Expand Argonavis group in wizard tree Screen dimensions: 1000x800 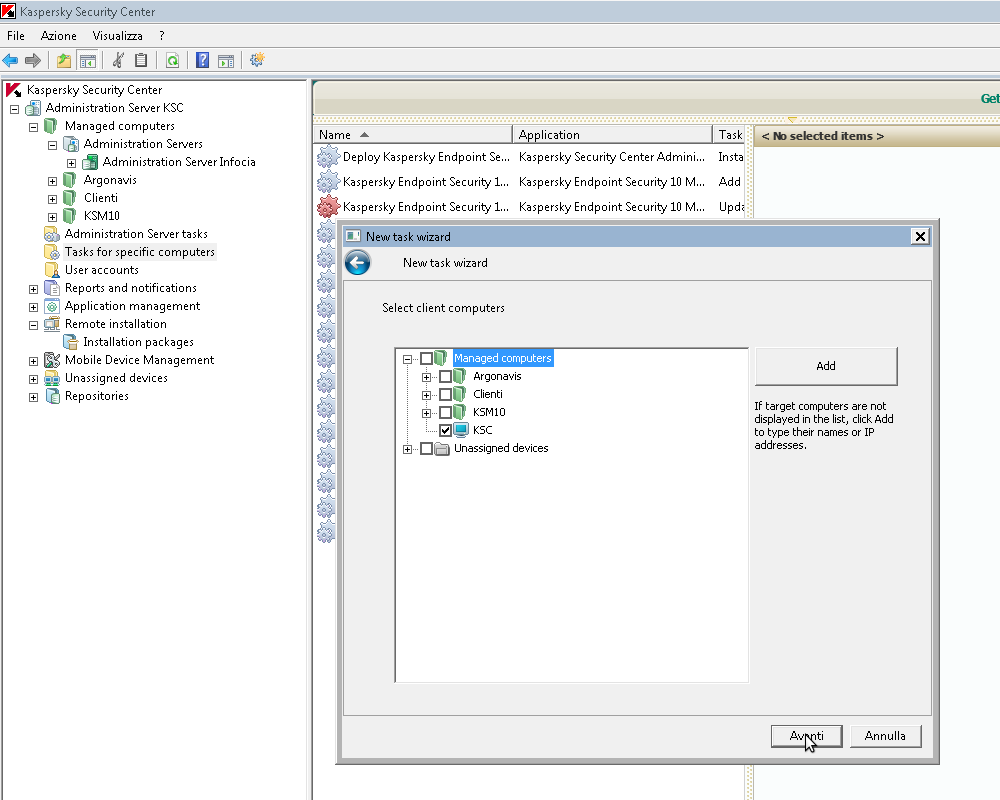click(x=426, y=377)
